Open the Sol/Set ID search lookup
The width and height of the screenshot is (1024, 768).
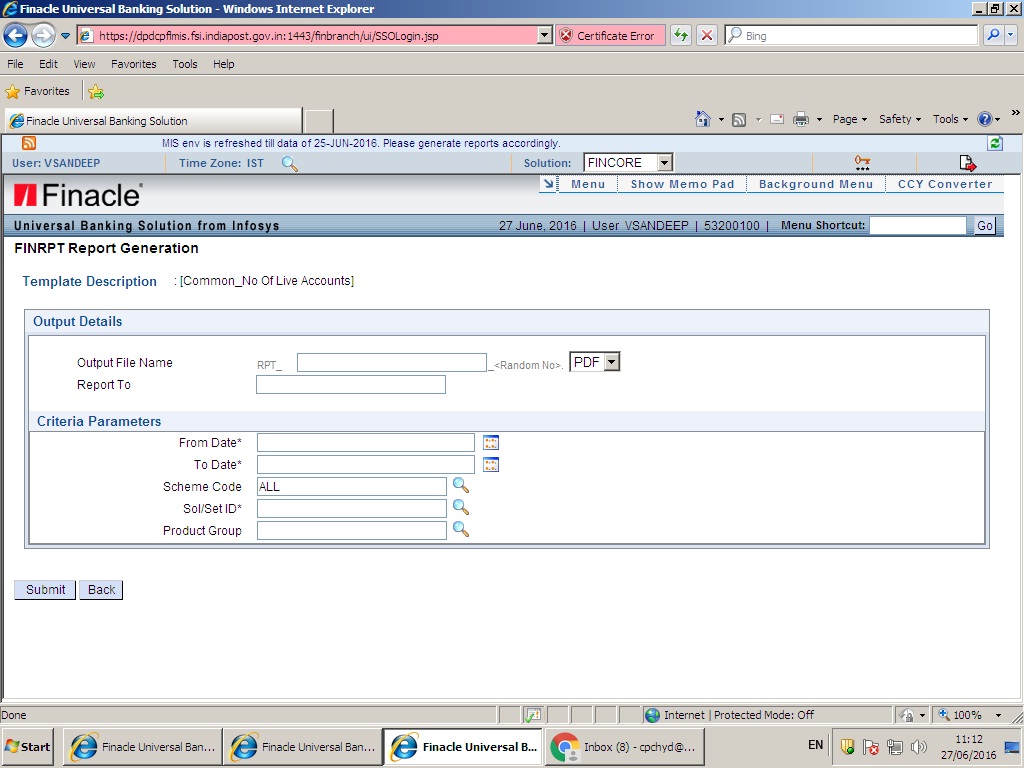click(x=461, y=508)
